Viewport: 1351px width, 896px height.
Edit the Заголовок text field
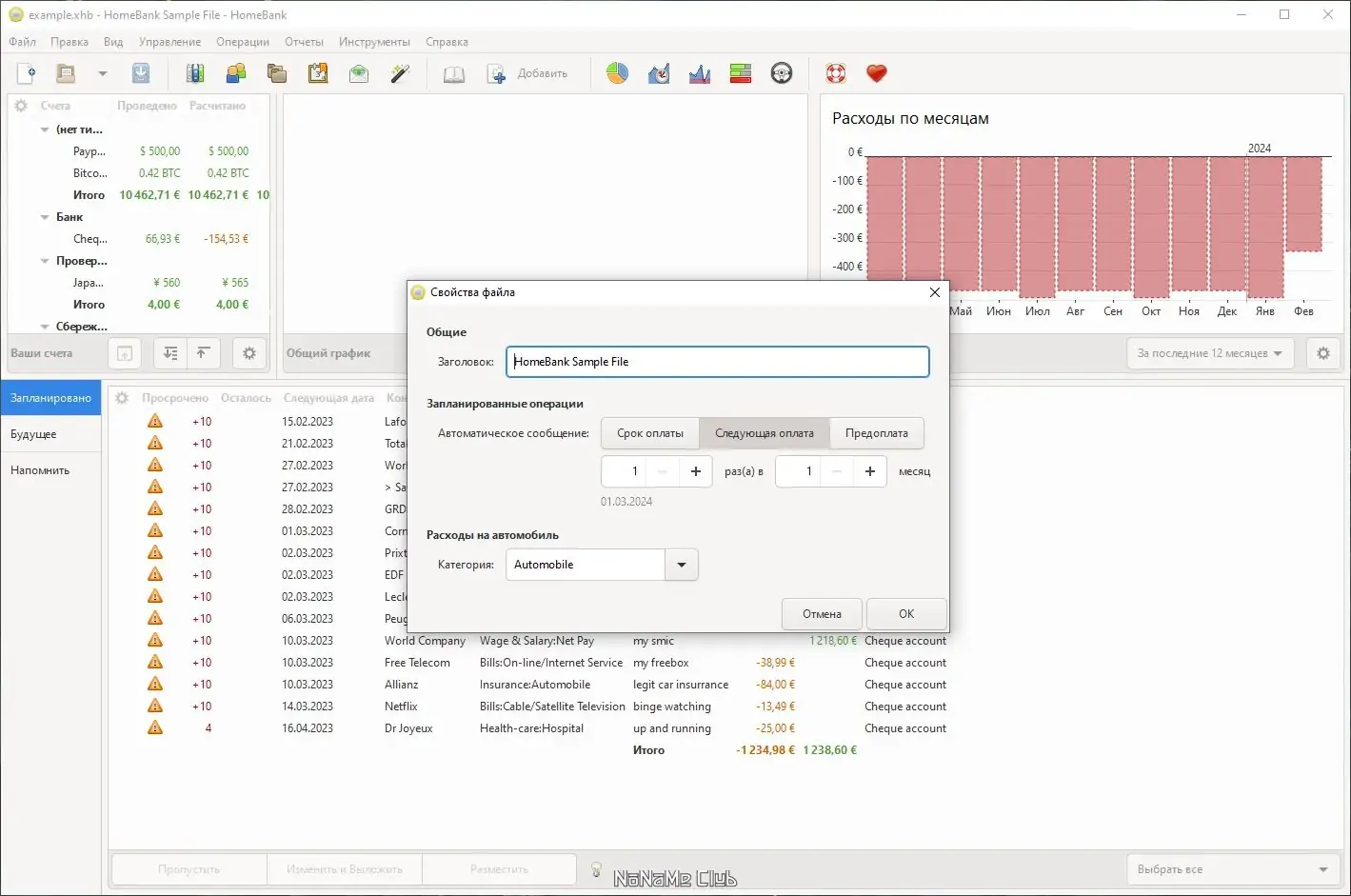pyautogui.click(x=718, y=362)
